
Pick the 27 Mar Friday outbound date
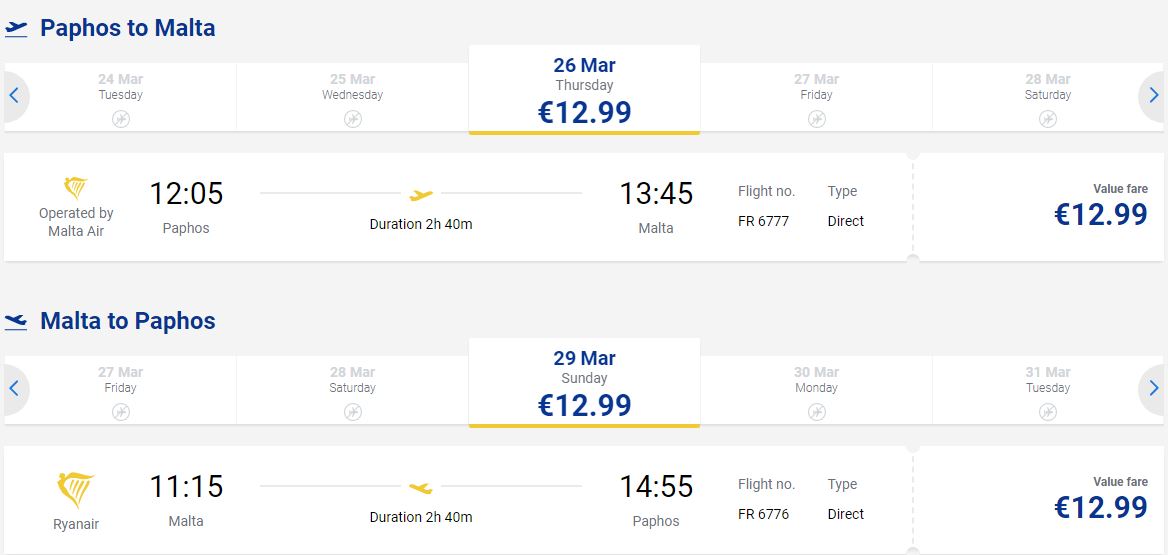click(816, 96)
